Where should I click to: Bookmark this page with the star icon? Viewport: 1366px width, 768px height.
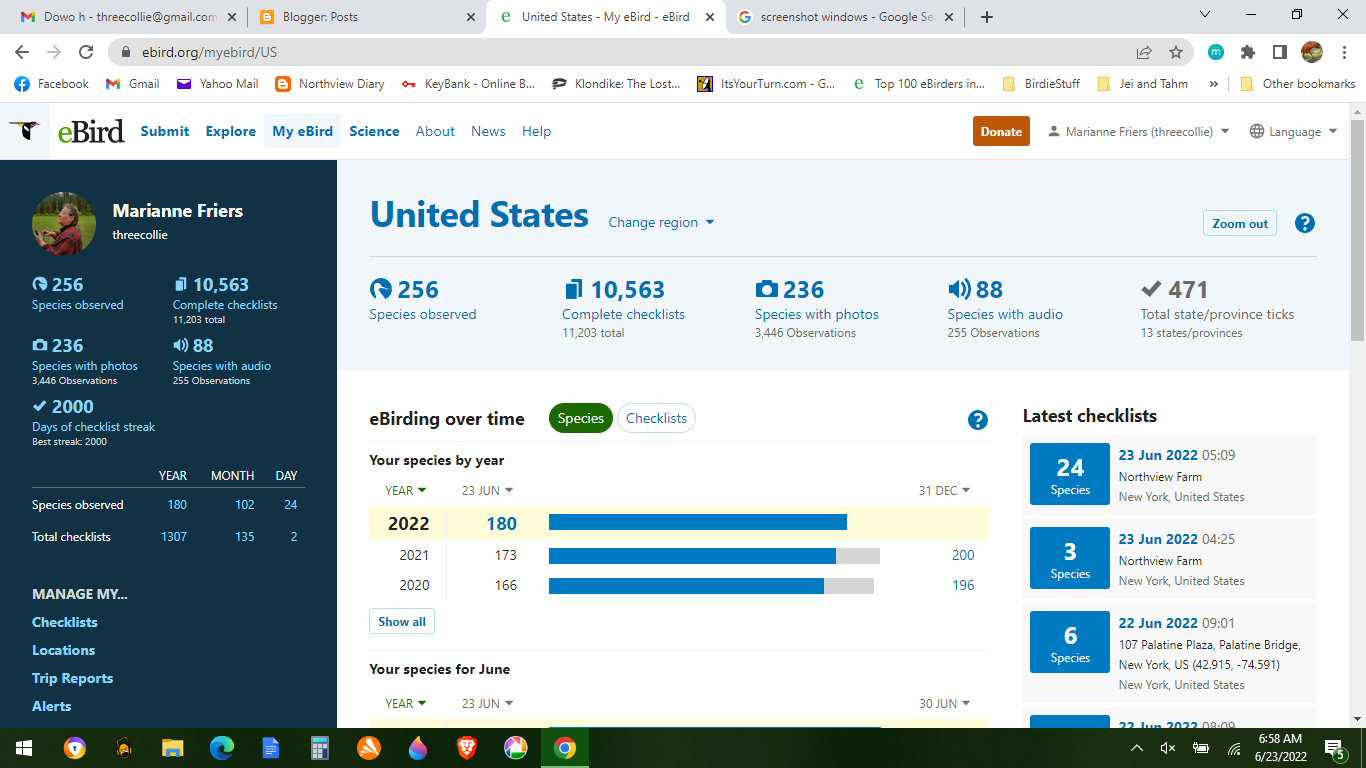pyautogui.click(x=1176, y=52)
